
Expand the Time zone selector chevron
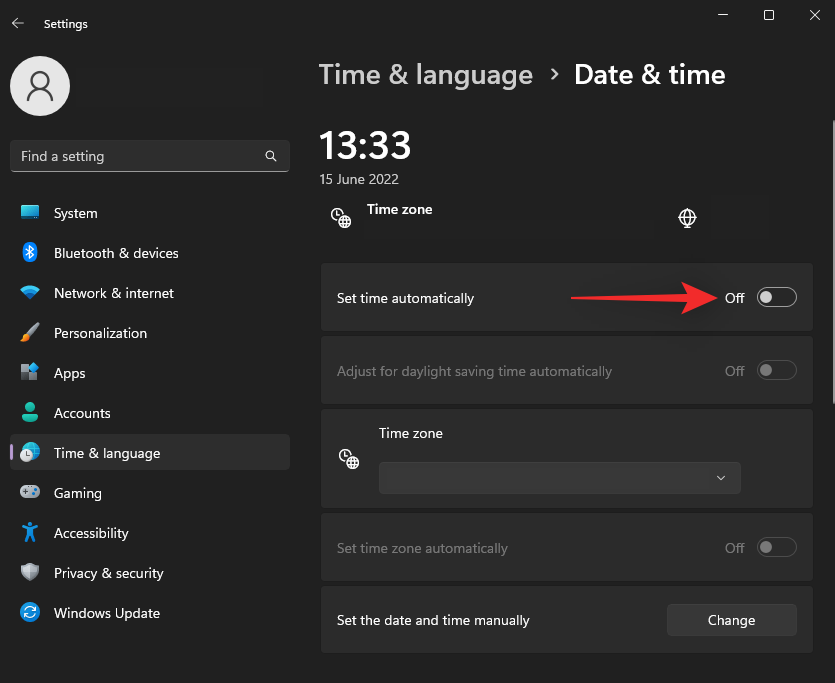pyautogui.click(x=720, y=478)
